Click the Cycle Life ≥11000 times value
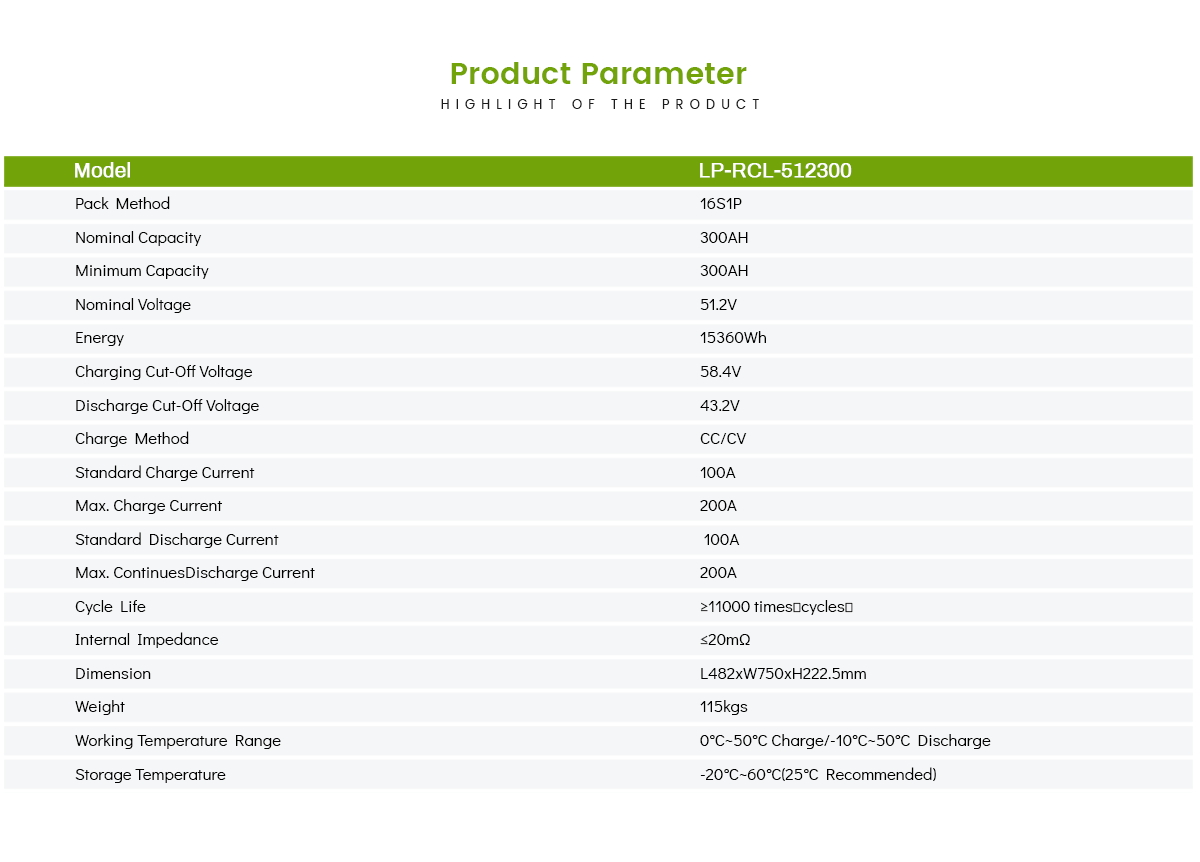Image resolution: width=1200 pixels, height=862 pixels. [776, 607]
